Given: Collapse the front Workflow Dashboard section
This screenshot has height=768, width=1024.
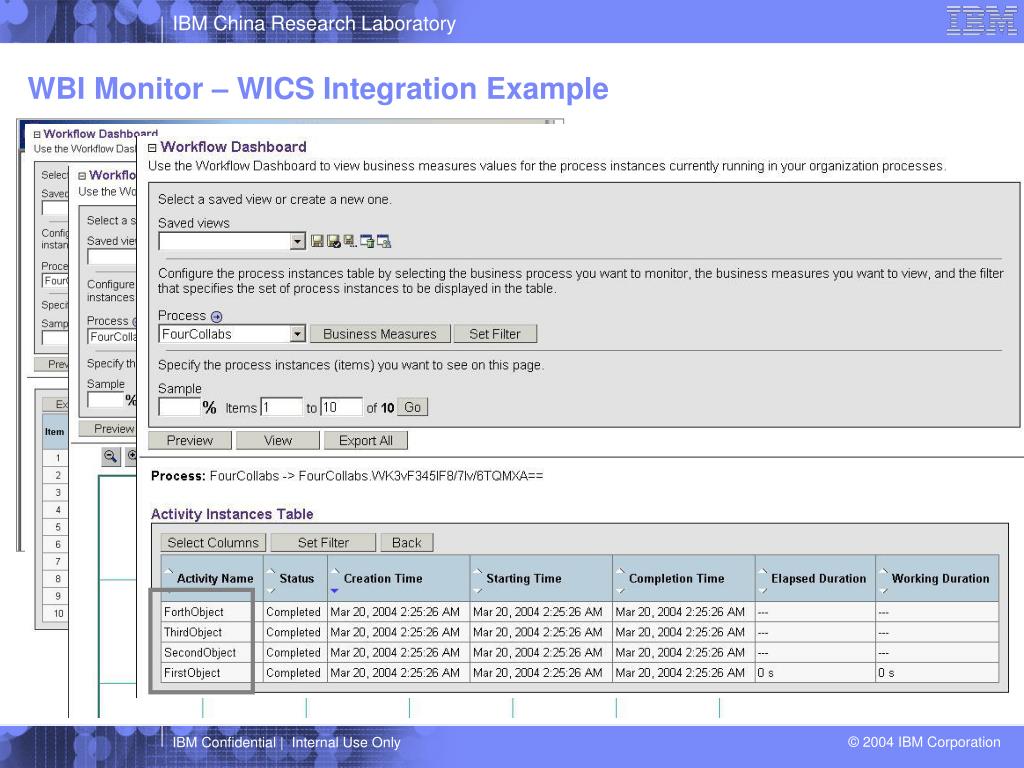Looking at the screenshot, I should click(152, 148).
